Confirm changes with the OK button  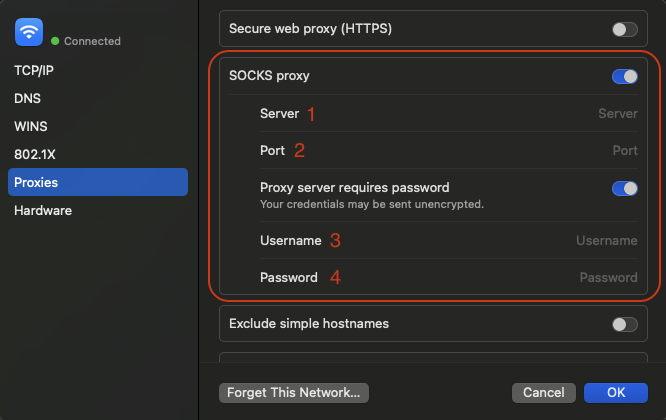tap(616, 393)
